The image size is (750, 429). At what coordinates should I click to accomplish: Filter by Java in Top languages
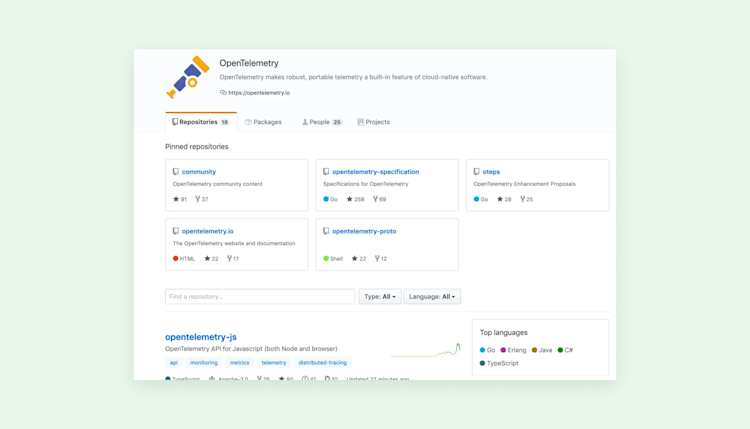pos(542,350)
